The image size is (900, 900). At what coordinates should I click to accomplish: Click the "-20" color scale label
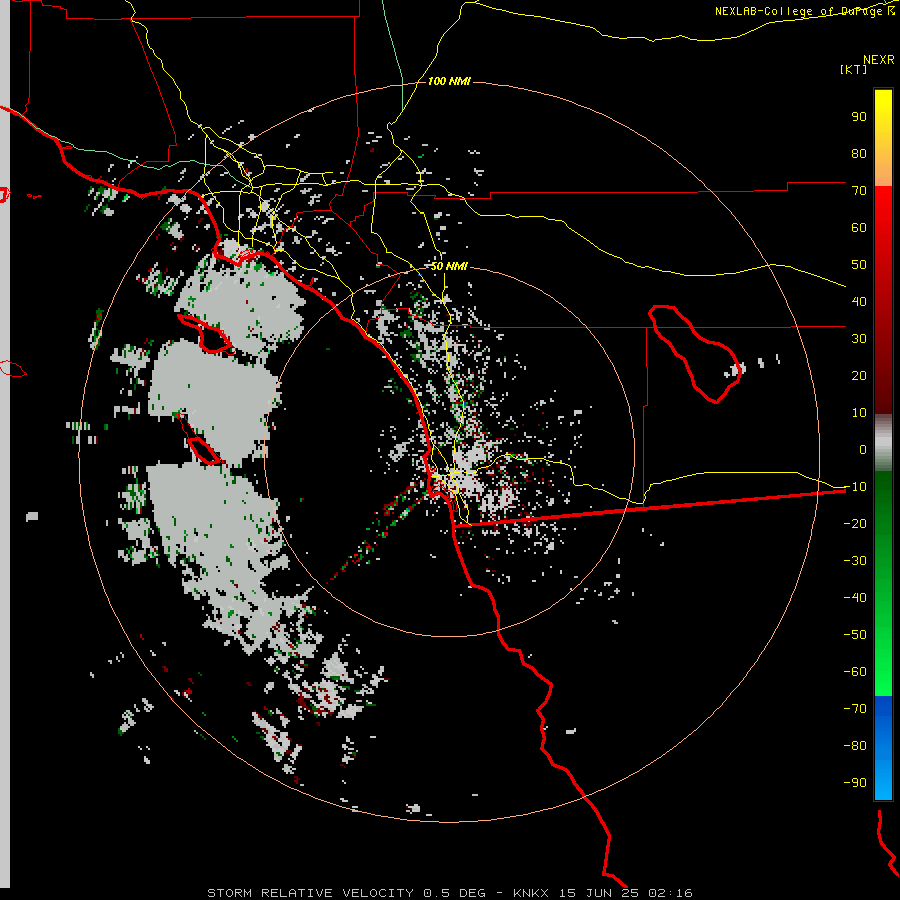(855, 523)
